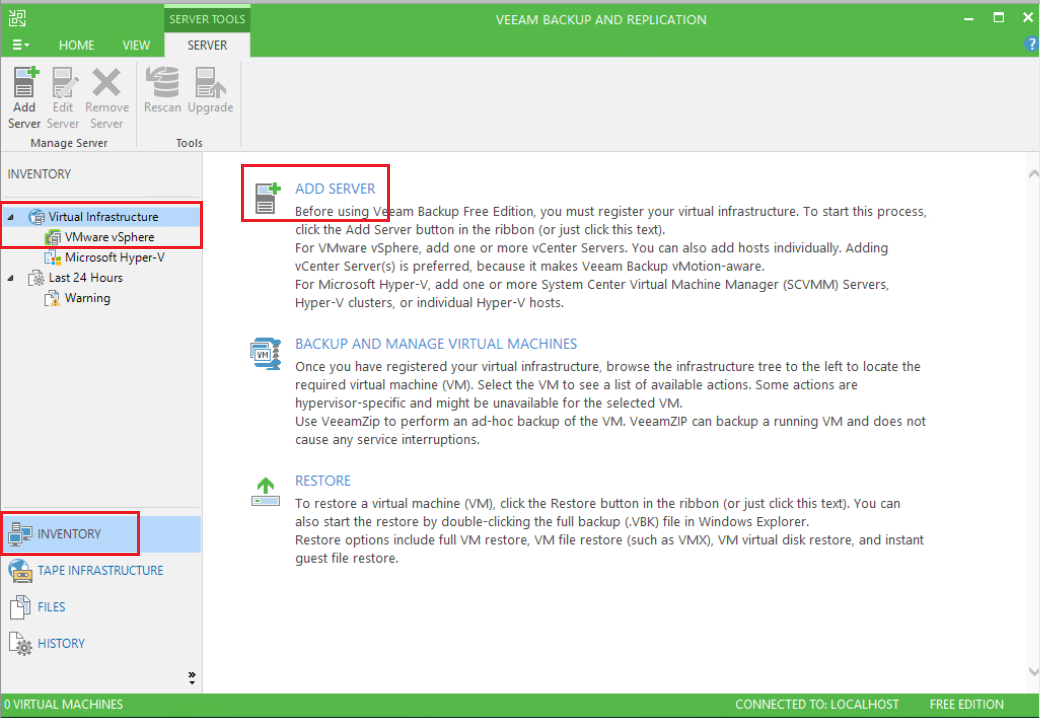
Task: Click the Veeam application logo icon
Action: pyautogui.click(x=17, y=18)
